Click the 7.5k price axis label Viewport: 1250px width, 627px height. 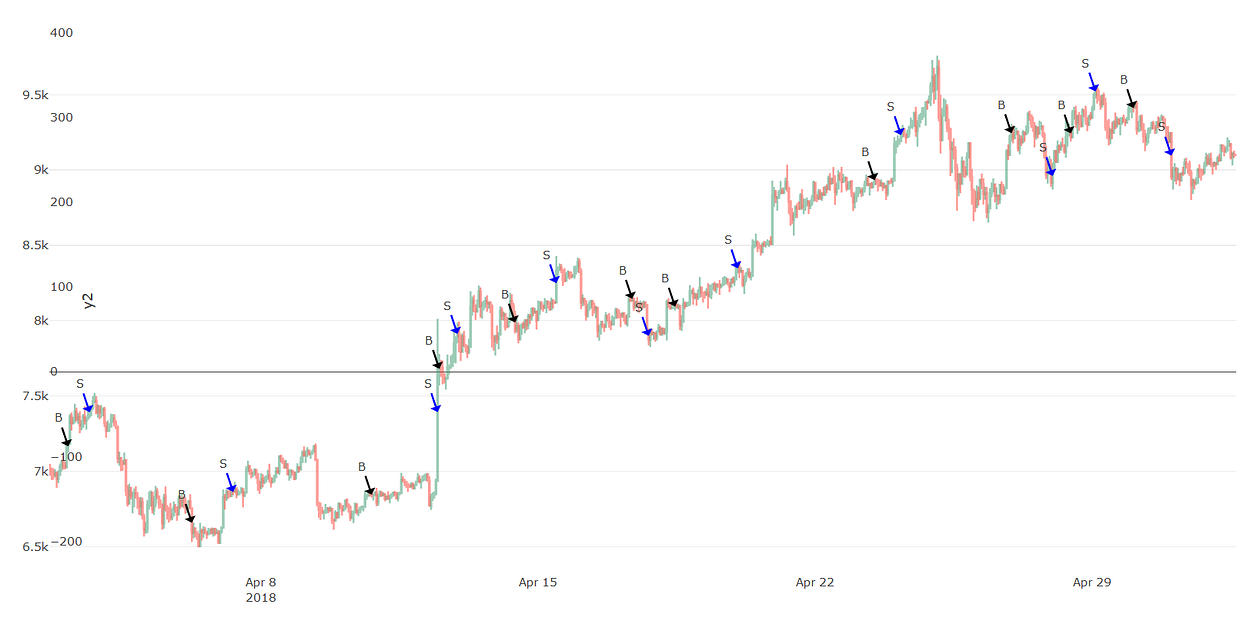tap(35, 397)
